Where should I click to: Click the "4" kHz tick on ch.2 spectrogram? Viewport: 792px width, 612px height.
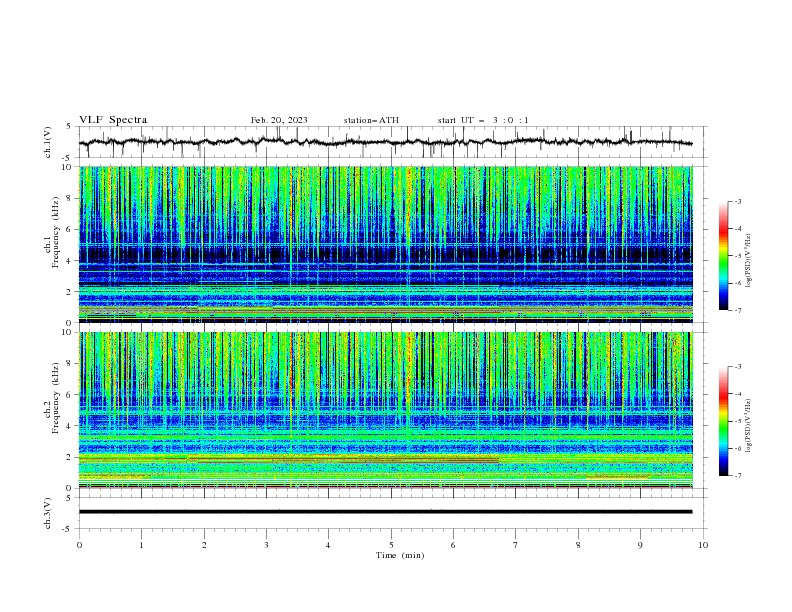tap(70, 426)
